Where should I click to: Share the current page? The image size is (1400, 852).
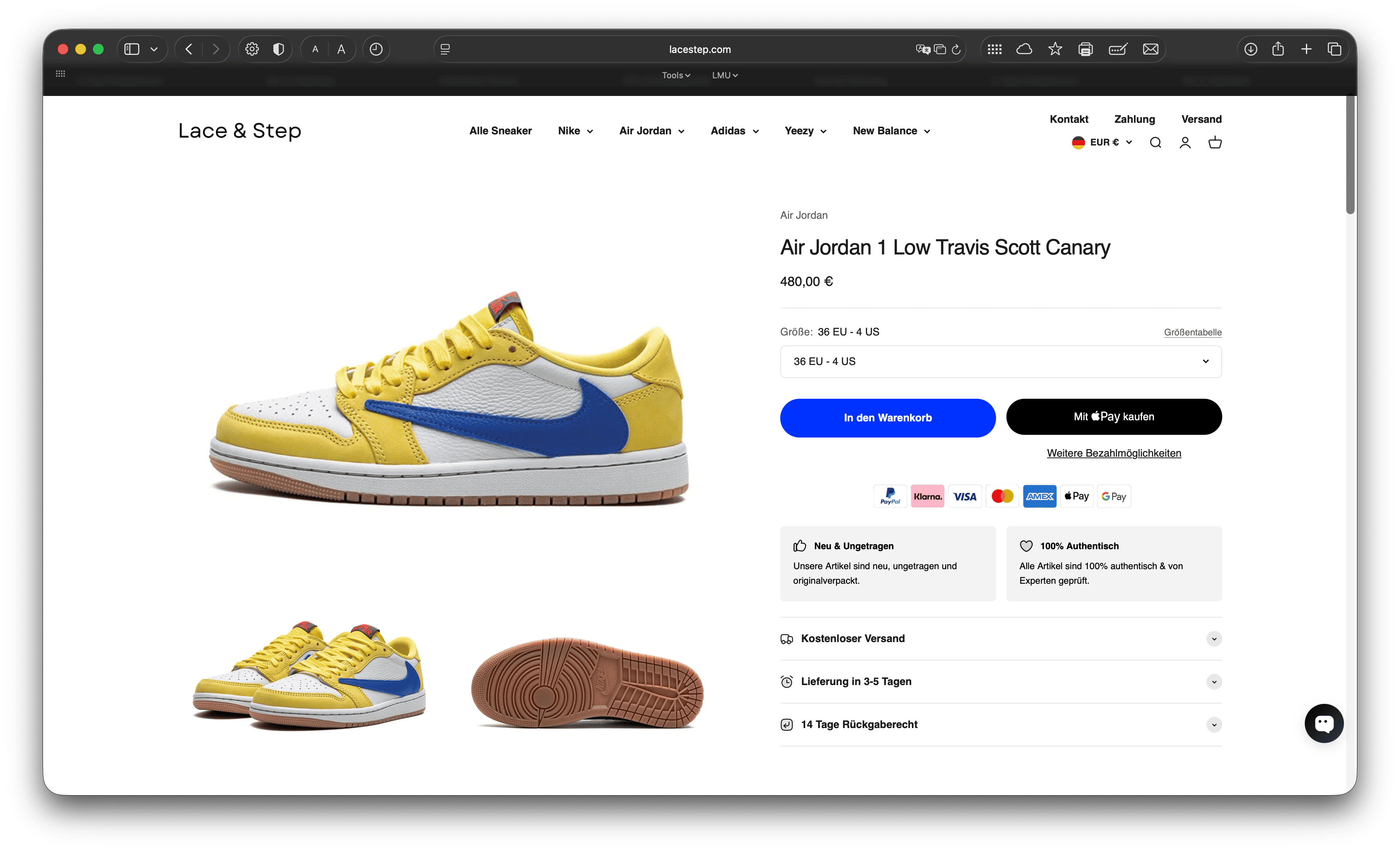(x=1278, y=49)
